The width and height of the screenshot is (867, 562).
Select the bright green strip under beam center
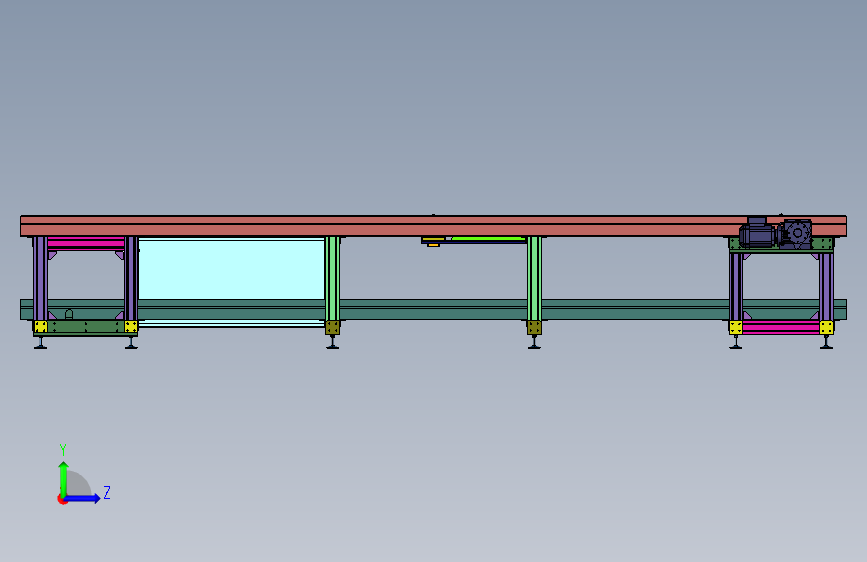pos(488,239)
